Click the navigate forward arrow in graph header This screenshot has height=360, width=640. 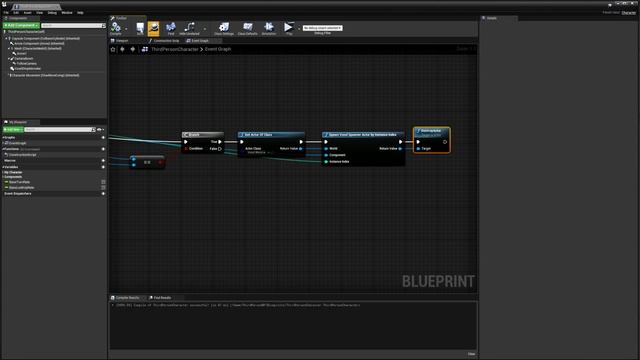pos(133,49)
